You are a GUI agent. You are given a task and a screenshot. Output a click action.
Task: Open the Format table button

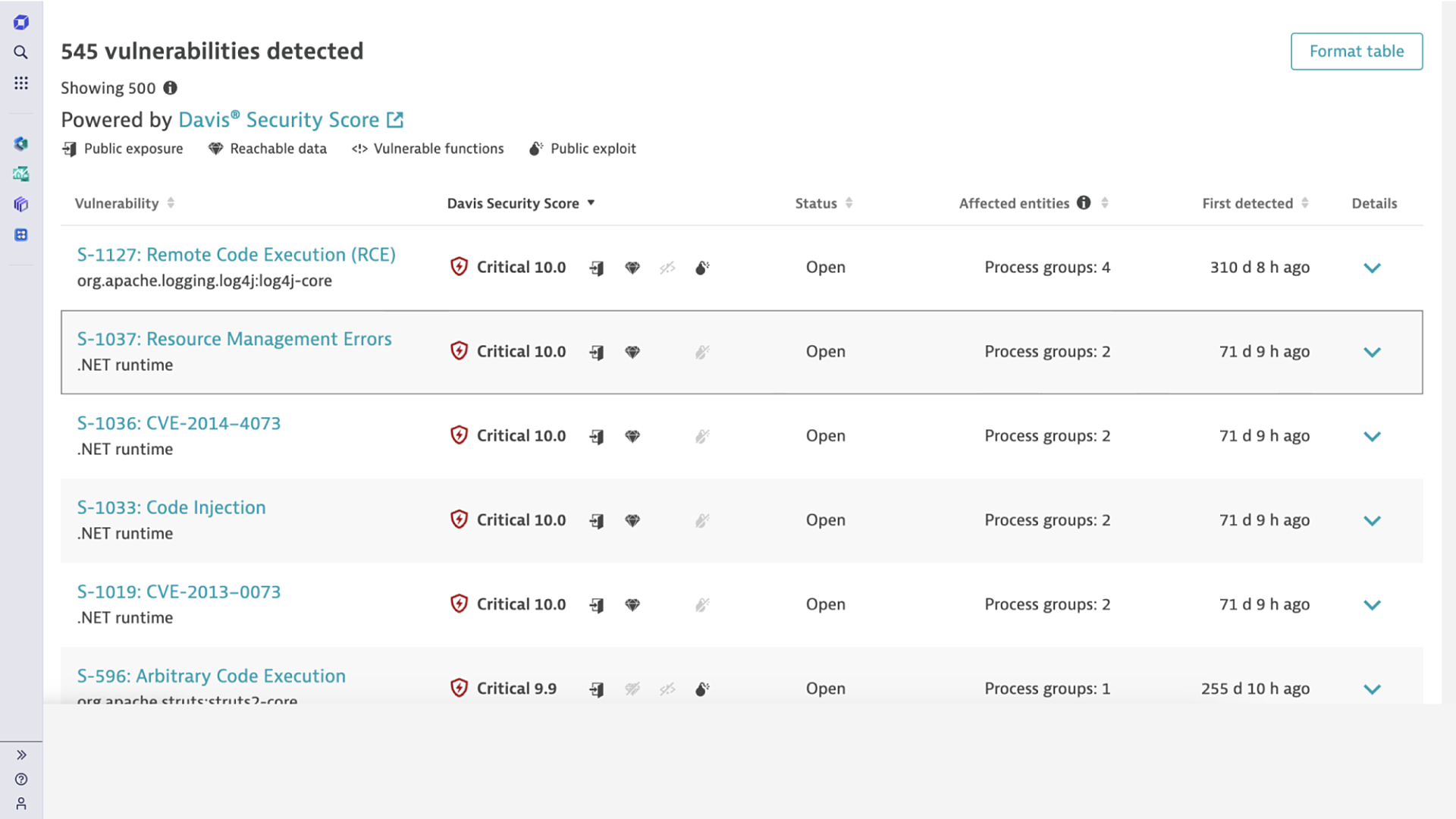(1357, 51)
